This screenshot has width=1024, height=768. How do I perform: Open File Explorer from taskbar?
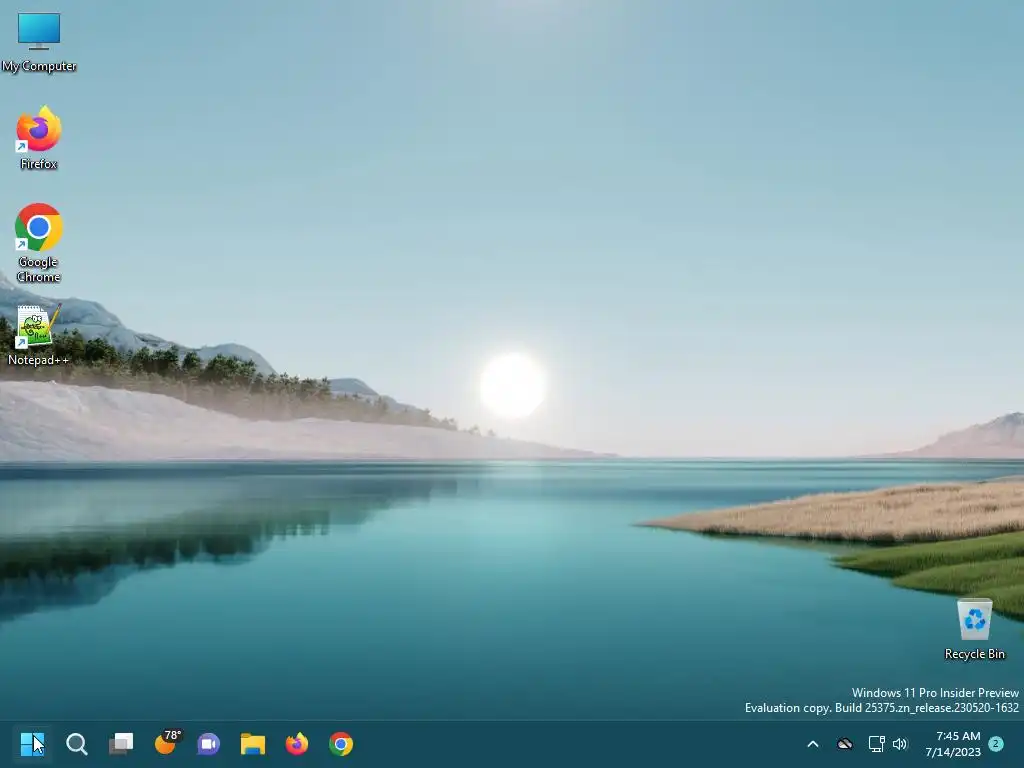click(x=253, y=744)
